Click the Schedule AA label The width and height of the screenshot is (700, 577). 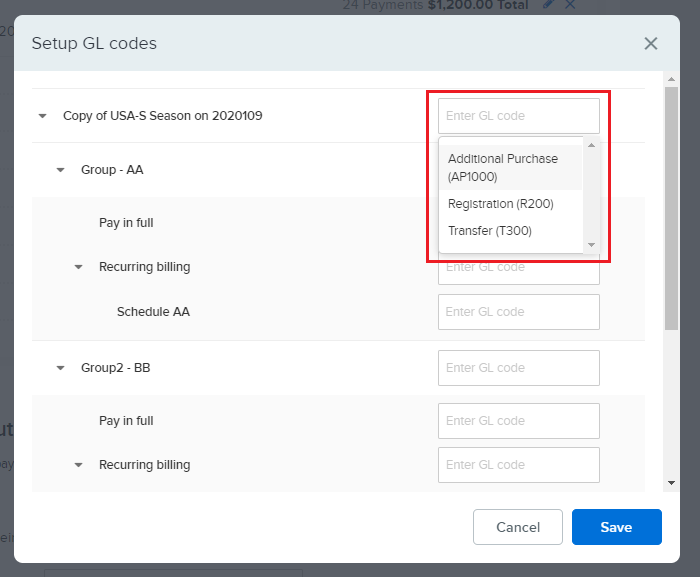click(x=153, y=312)
